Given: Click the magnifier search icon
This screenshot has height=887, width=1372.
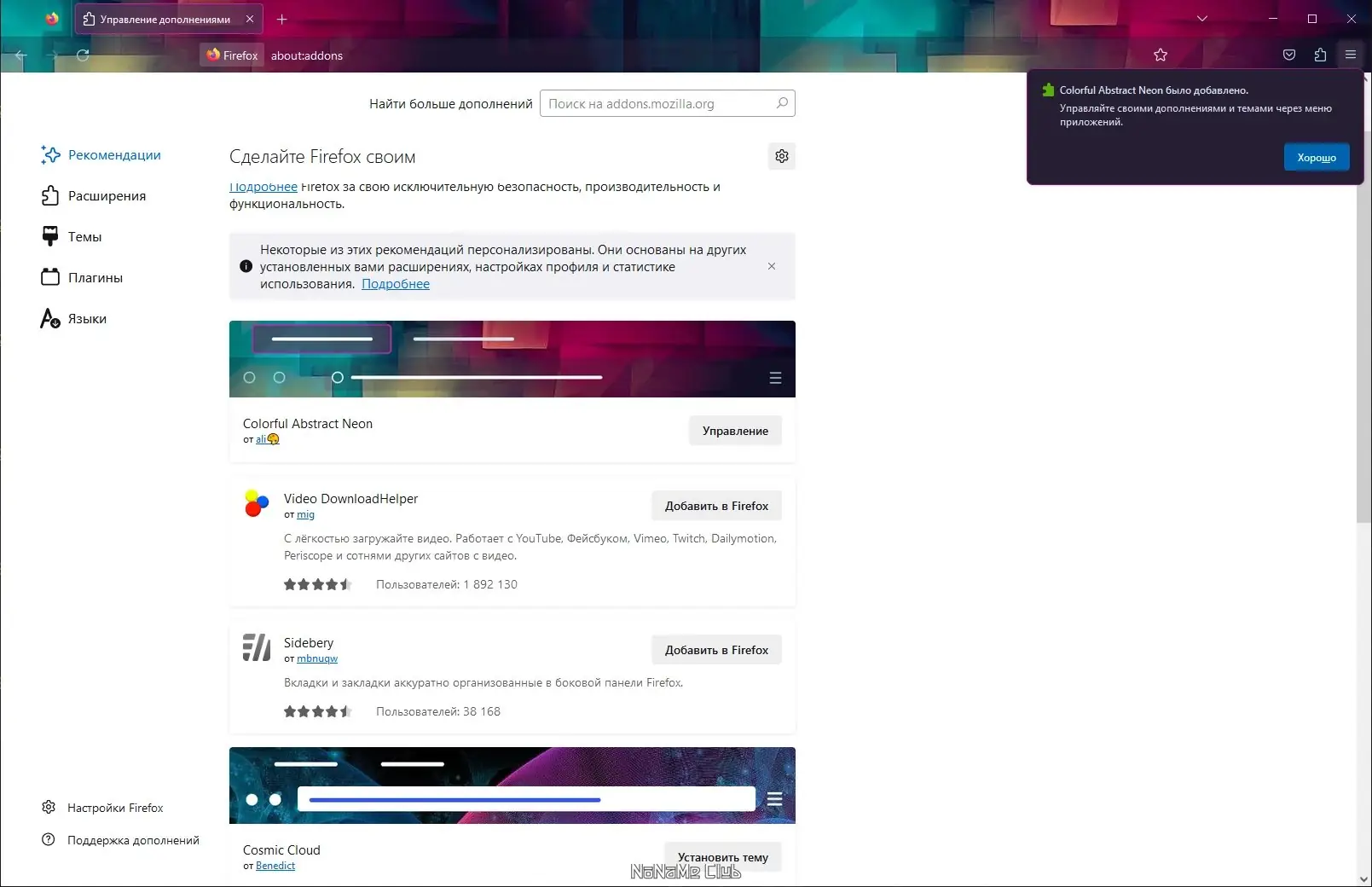Looking at the screenshot, I should pos(782,103).
